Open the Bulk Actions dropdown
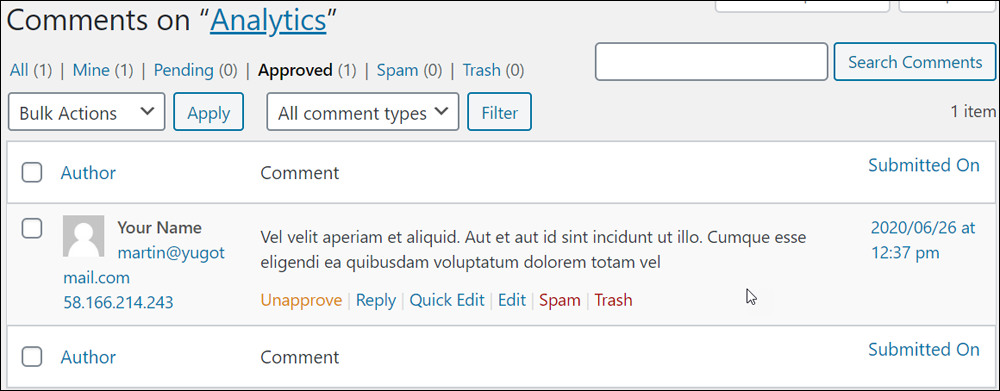The height and width of the screenshot is (391, 1000). (x=87, y=112)
